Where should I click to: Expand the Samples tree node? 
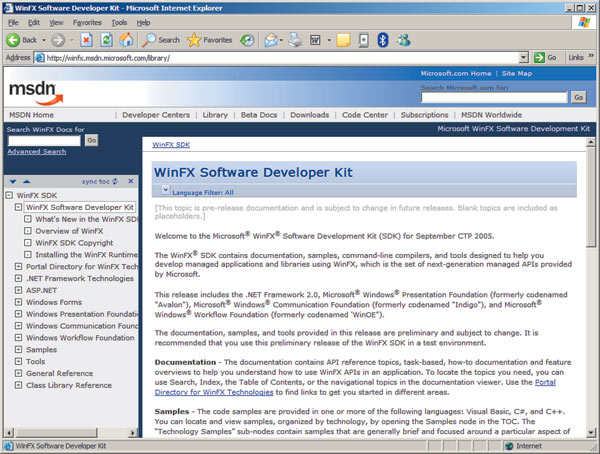18,349
